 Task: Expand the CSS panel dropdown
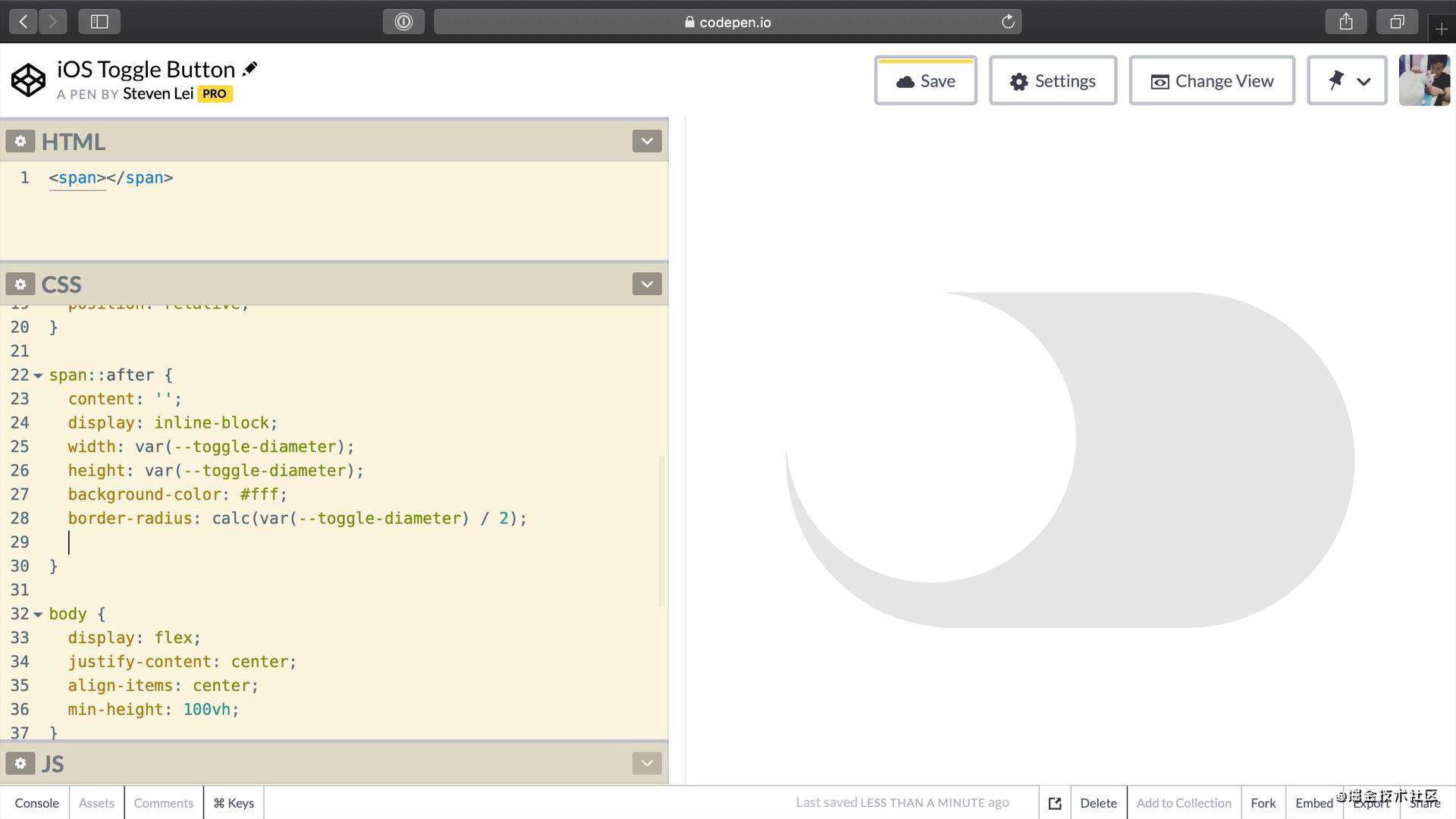pos(647,284)
